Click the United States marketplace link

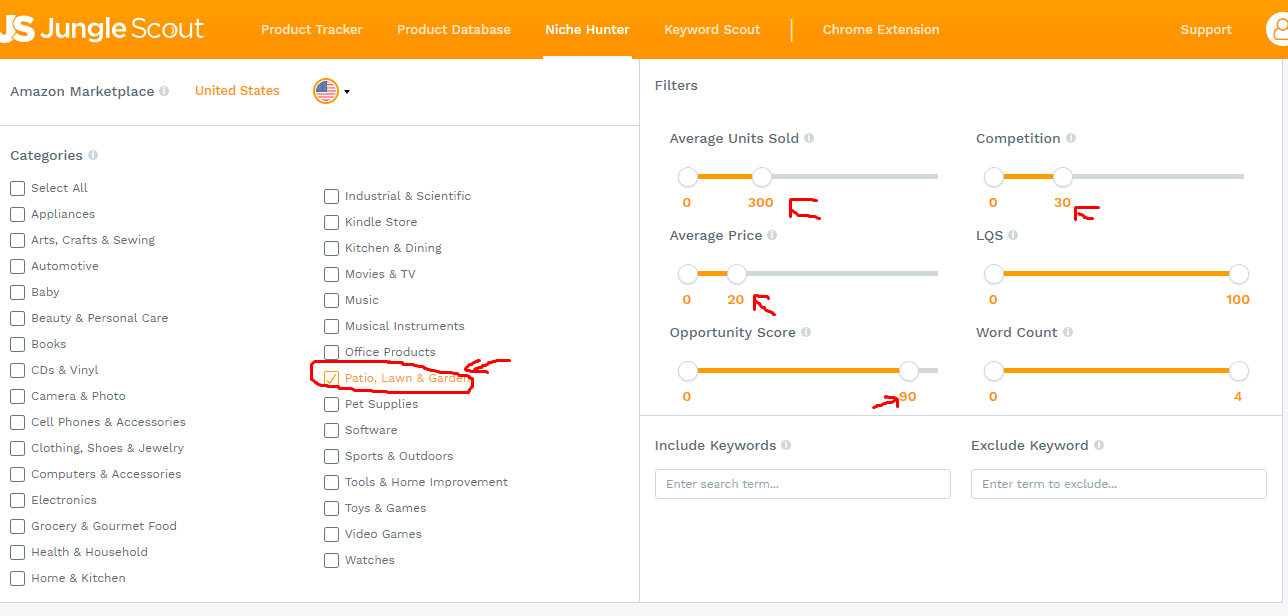(237, 91)
